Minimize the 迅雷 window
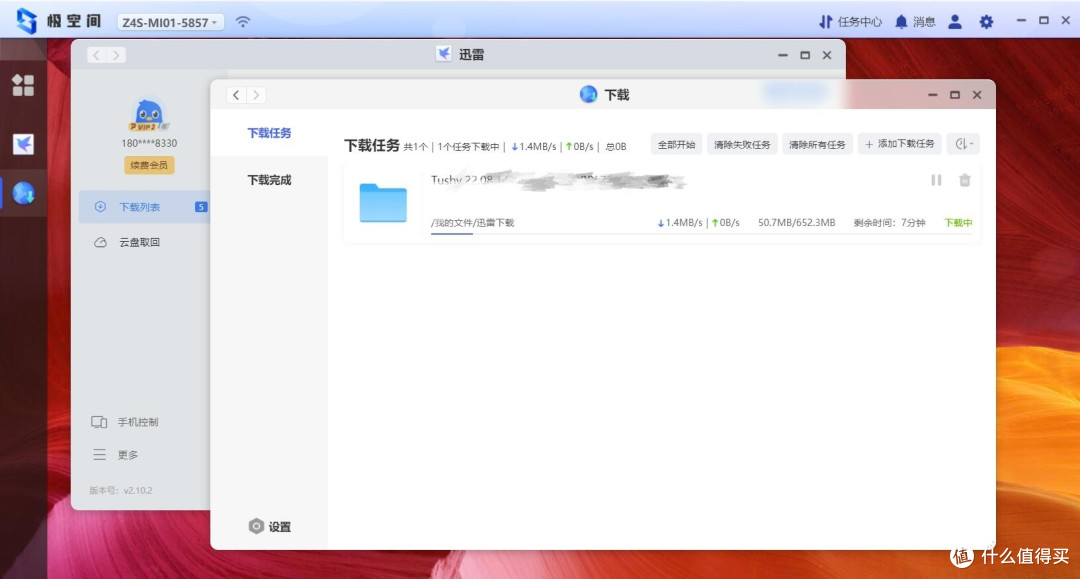This screenshot has width=1080, height=579. coord(782,55)
